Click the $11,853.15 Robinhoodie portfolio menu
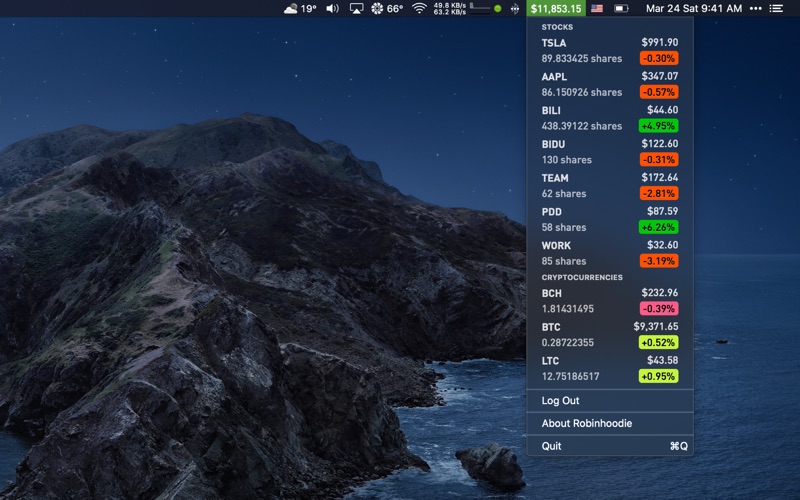 point(556,8)
